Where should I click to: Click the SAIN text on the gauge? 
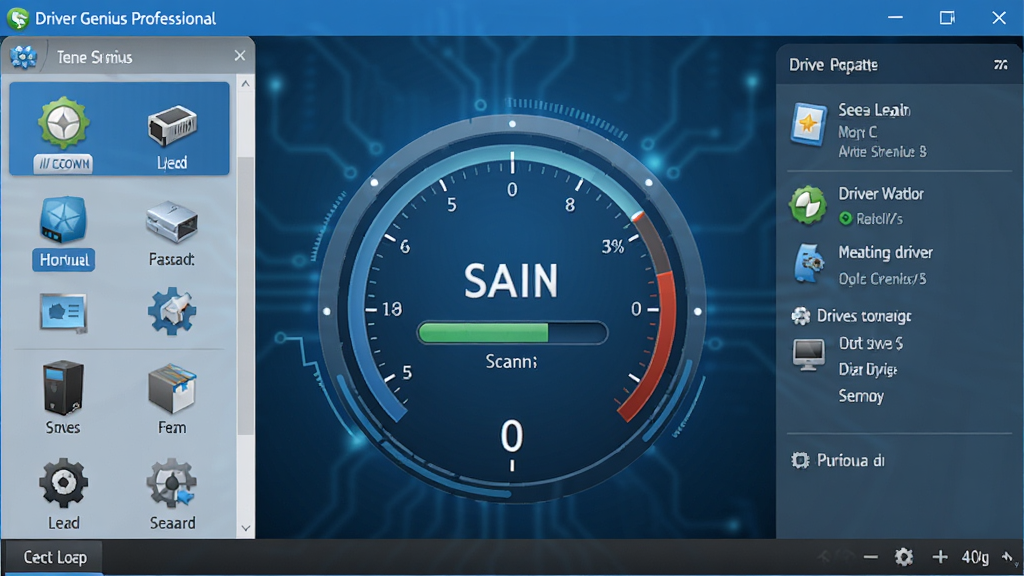[511, 281]
